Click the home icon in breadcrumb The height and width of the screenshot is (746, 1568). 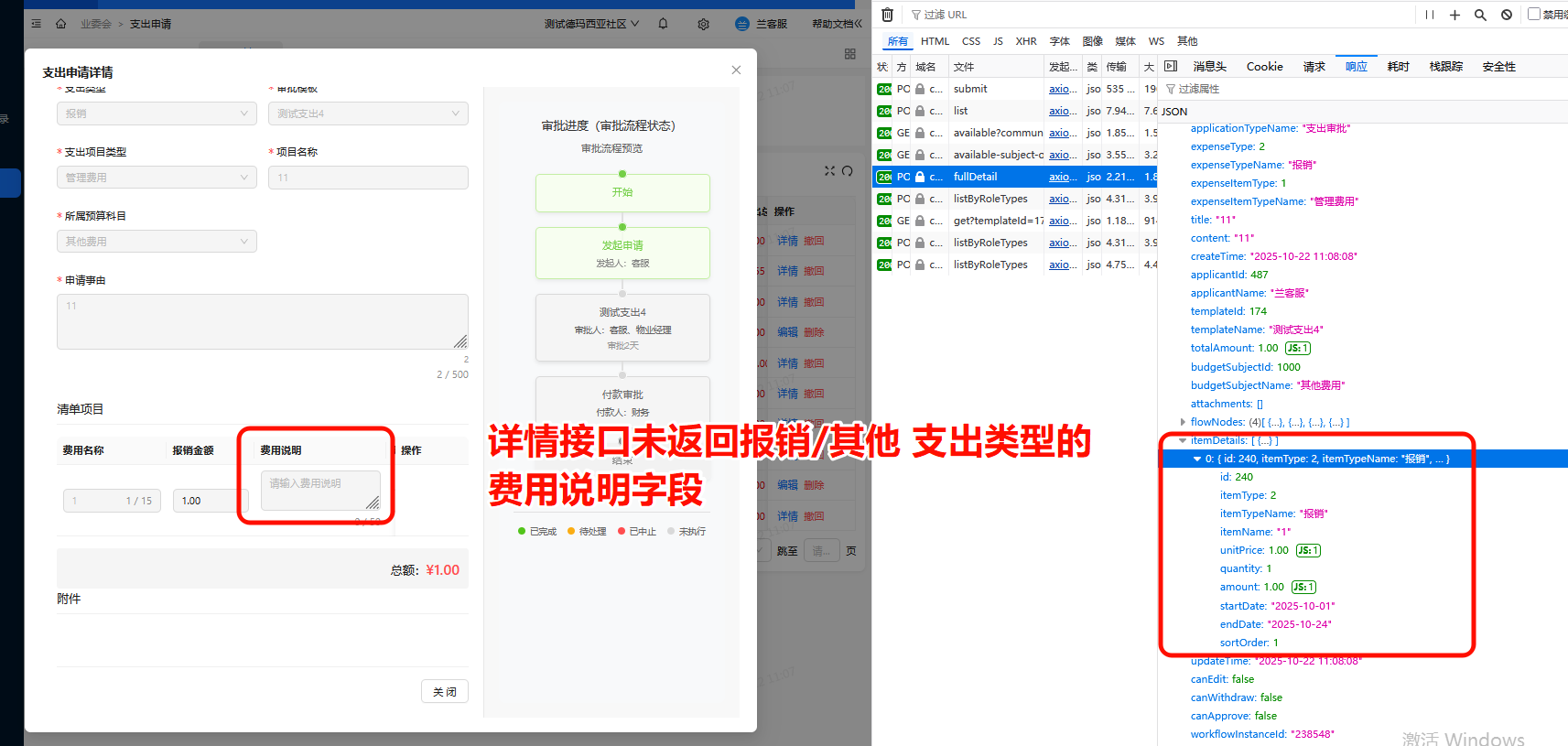[x=60, y=24]
